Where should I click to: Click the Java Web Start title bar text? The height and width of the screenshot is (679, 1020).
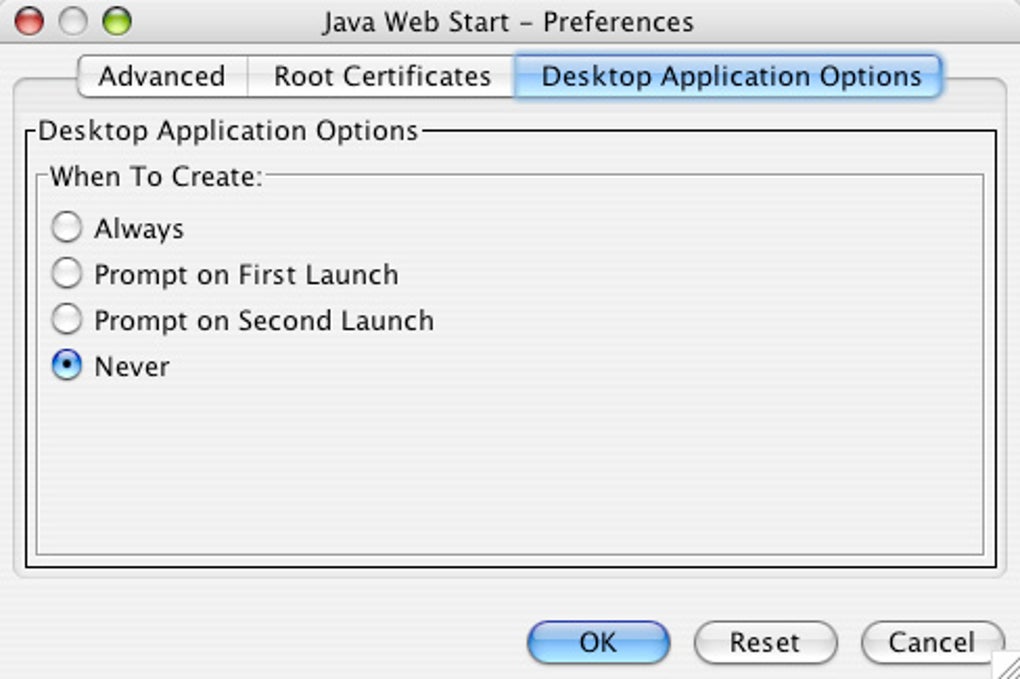click(x=508, y=22)
